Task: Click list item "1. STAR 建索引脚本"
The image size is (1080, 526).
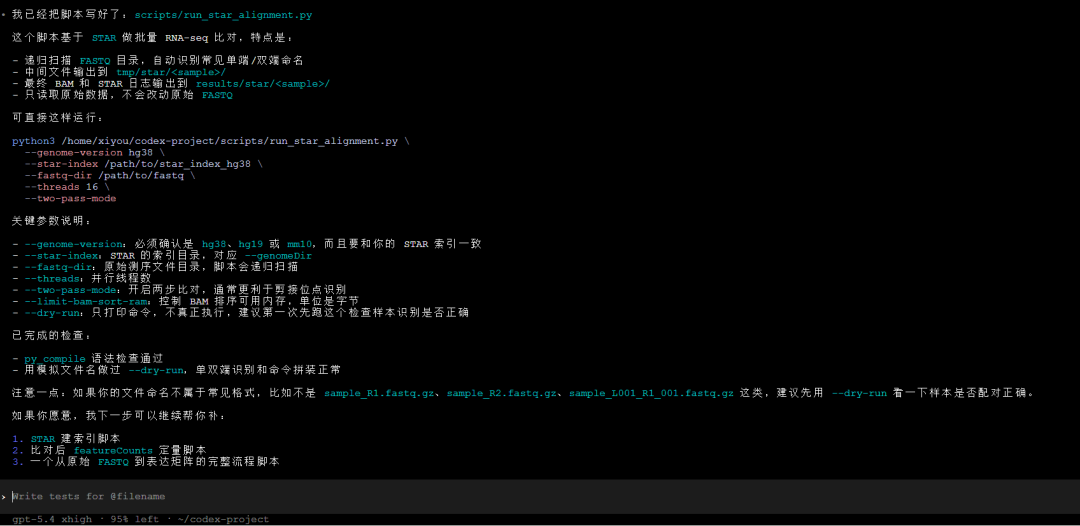Action: pyautogui.click(x=67, y=439)
